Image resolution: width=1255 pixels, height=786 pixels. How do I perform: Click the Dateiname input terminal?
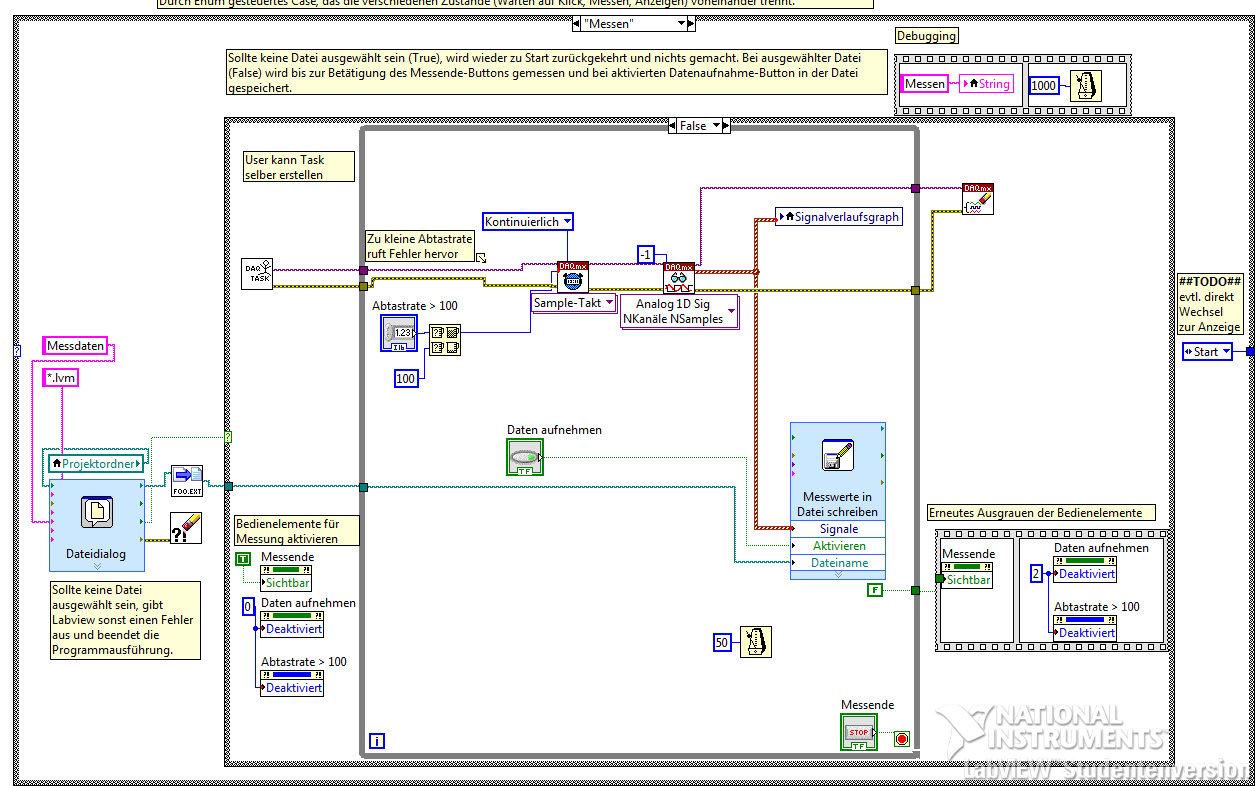(838, 563)
